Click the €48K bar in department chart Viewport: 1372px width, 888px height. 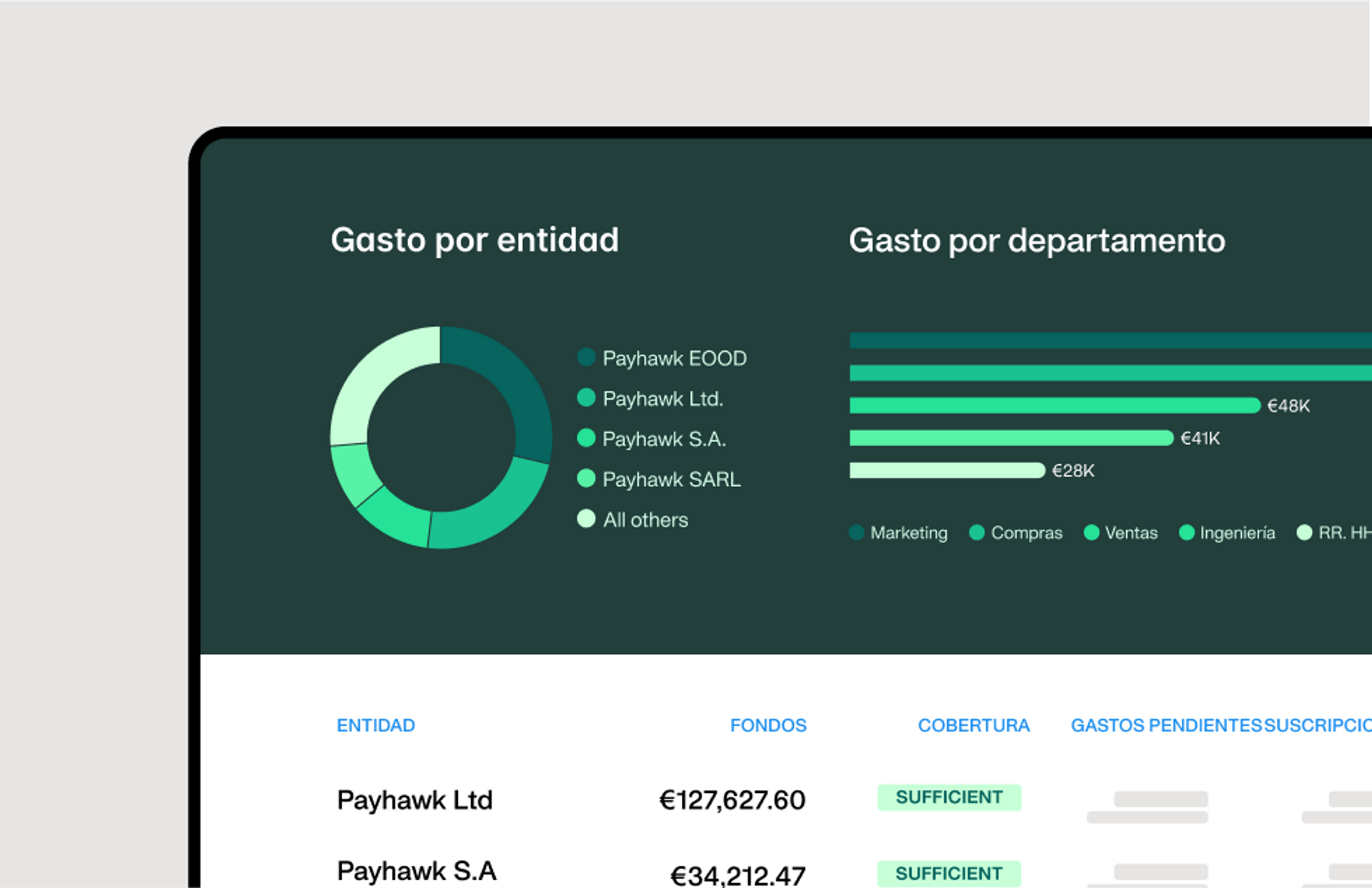[1055, 405]
